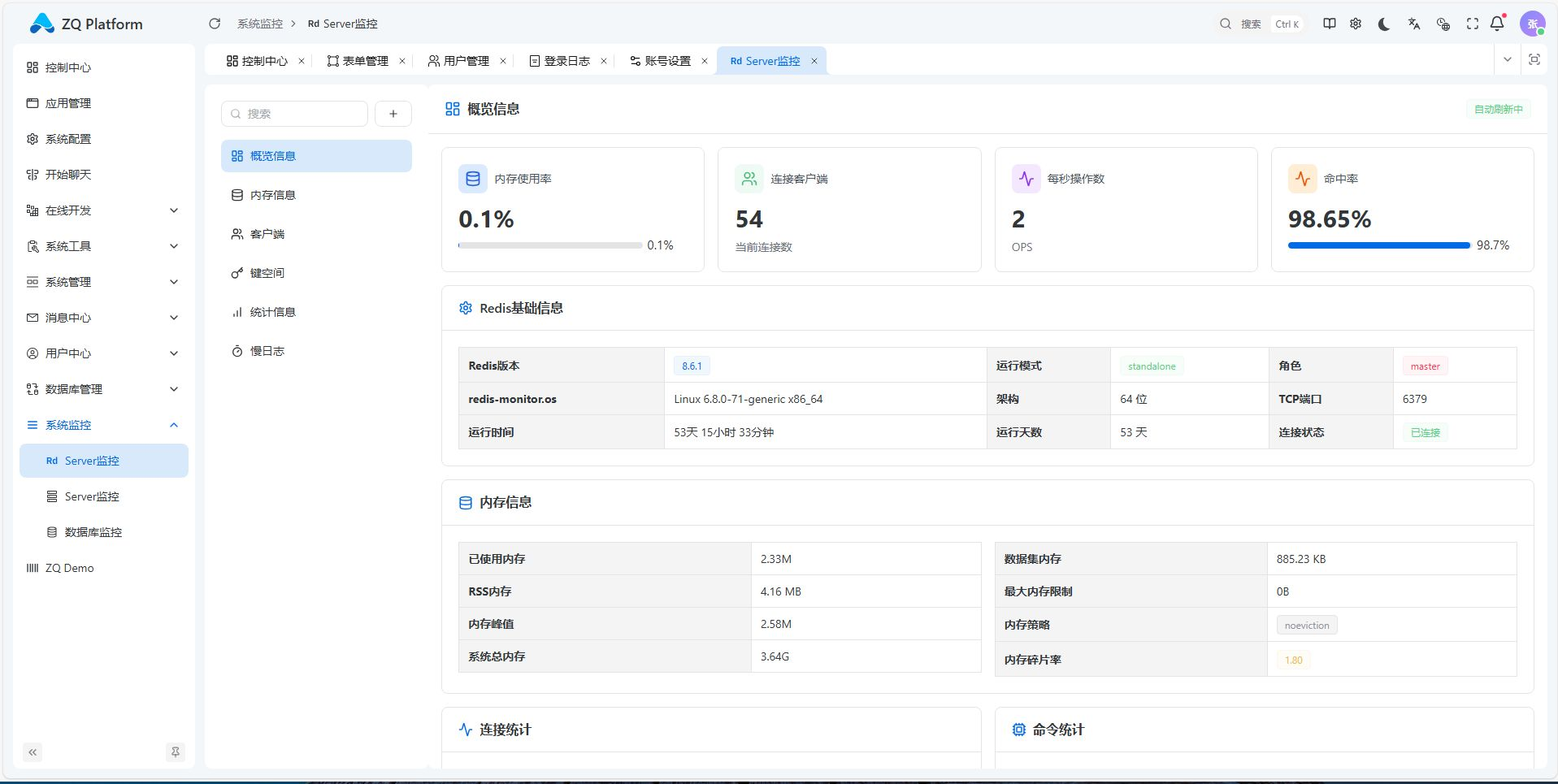Open 应用管理 in the sidebar
Image resolution: width=1558 pixels, height=784 pixels.
[x=104, y=103]
